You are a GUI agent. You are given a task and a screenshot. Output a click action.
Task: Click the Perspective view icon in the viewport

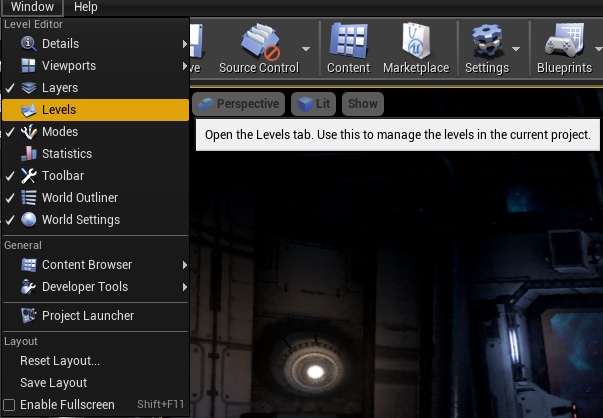(x=205, y=104)
